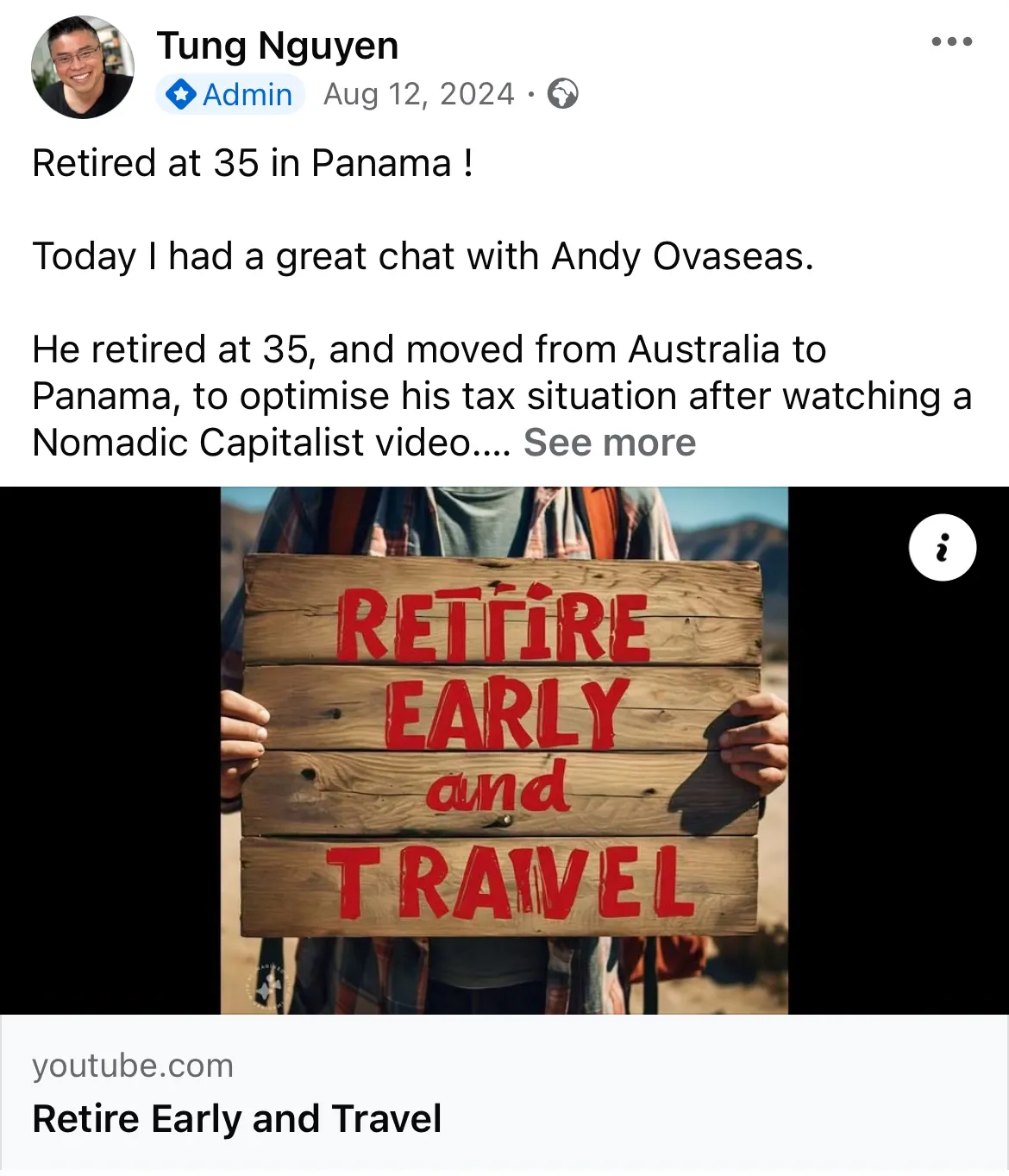Click the Nomadic Capitalist video text line
Viewport: 1009px width, 1176px height.
(x=272, y=443)
